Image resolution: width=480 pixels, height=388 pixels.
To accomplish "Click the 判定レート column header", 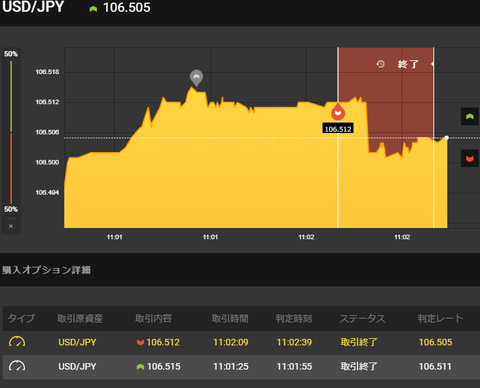I will [x=440, y=318].
